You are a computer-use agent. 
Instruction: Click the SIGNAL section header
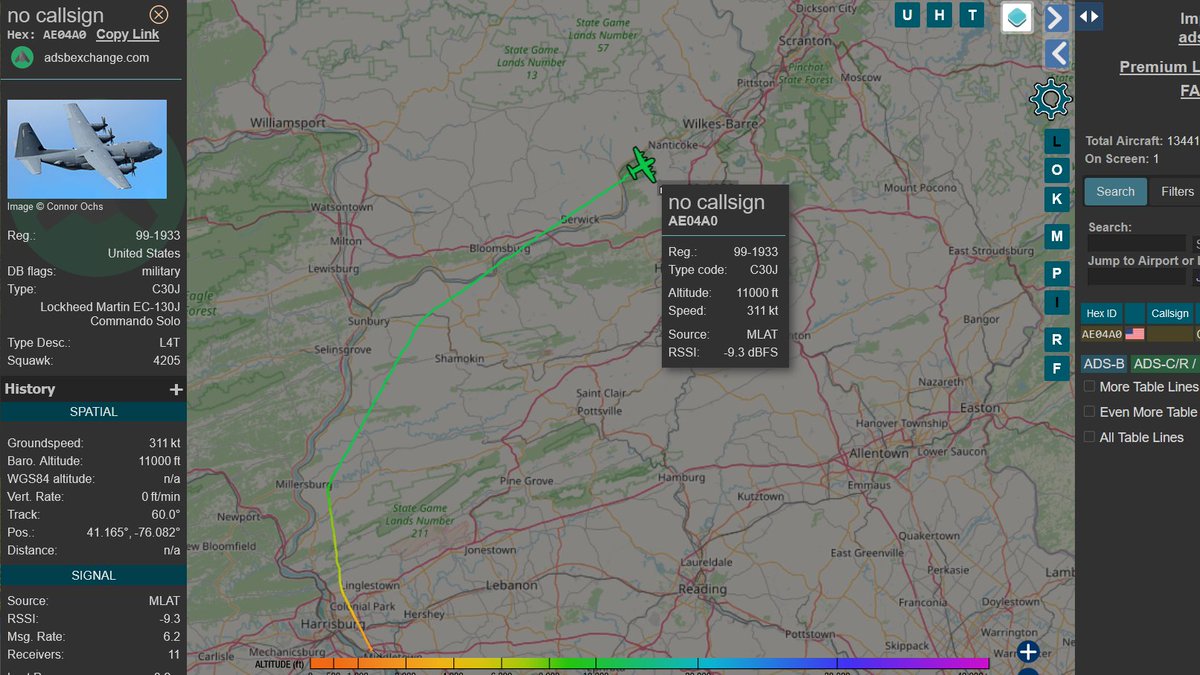pyautogui.click(x=93, y=576)
